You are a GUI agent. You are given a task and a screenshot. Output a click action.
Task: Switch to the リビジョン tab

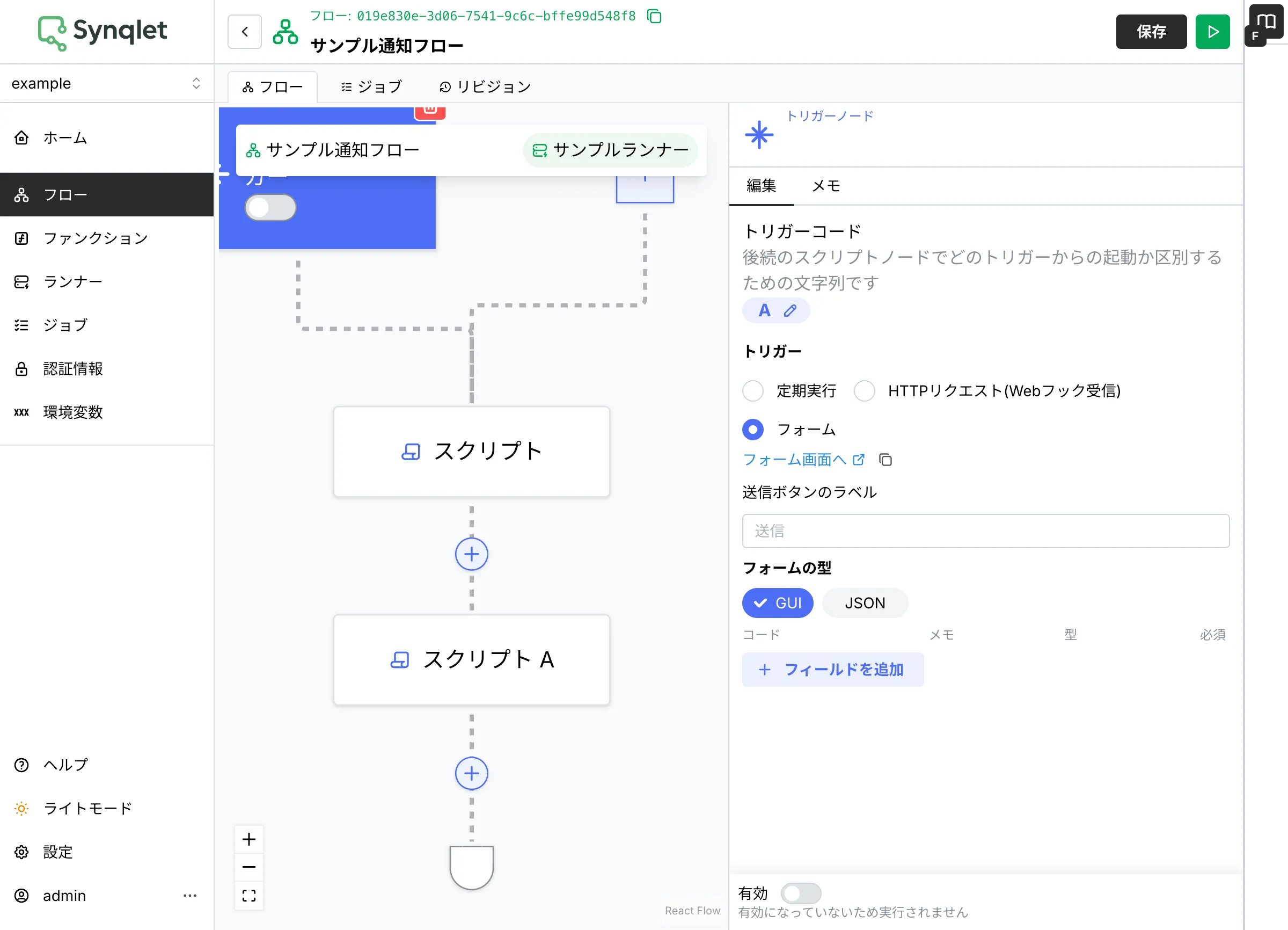485,87
